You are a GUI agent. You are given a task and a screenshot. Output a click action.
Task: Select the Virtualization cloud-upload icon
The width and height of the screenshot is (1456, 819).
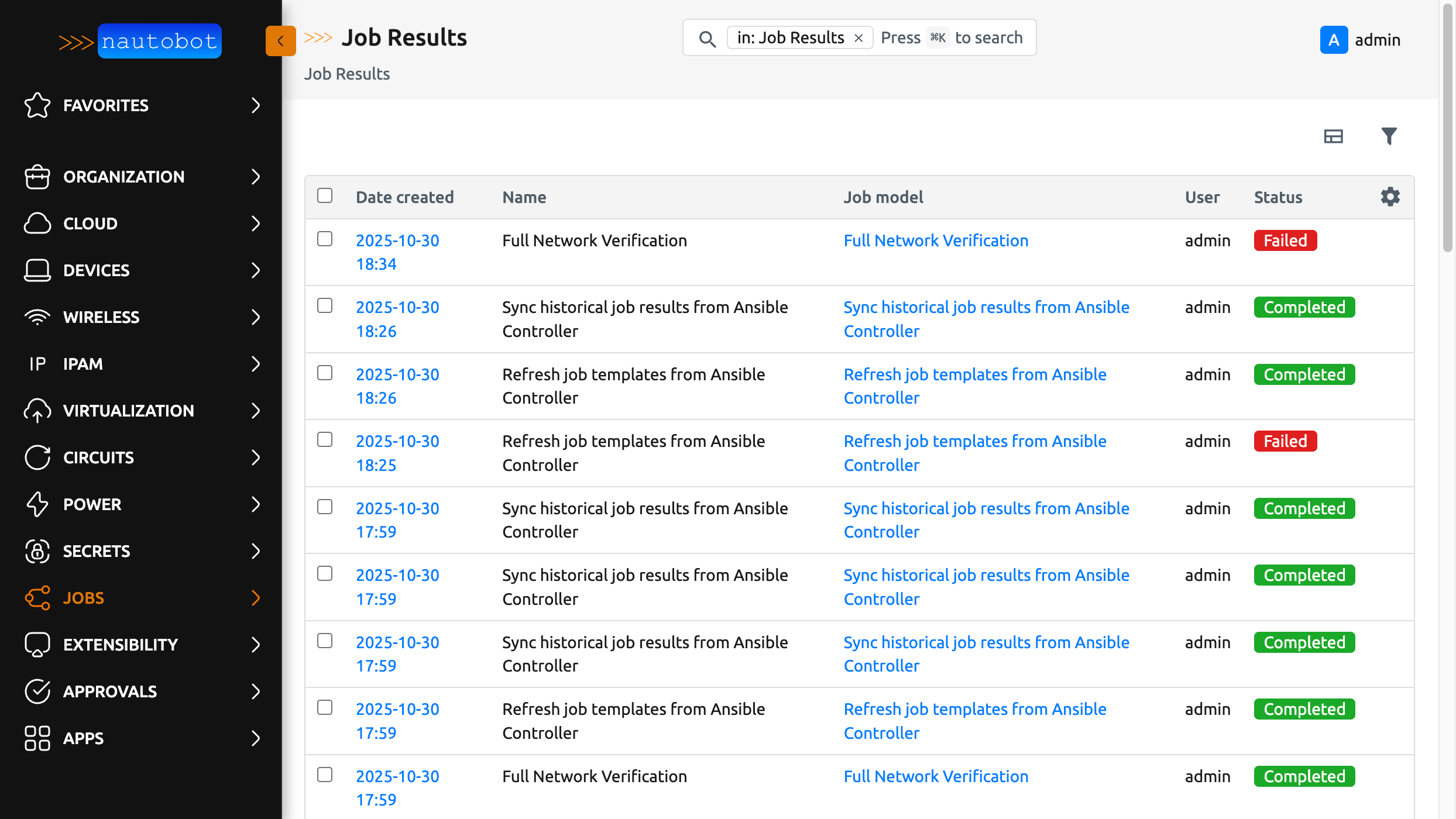[37, 410]
